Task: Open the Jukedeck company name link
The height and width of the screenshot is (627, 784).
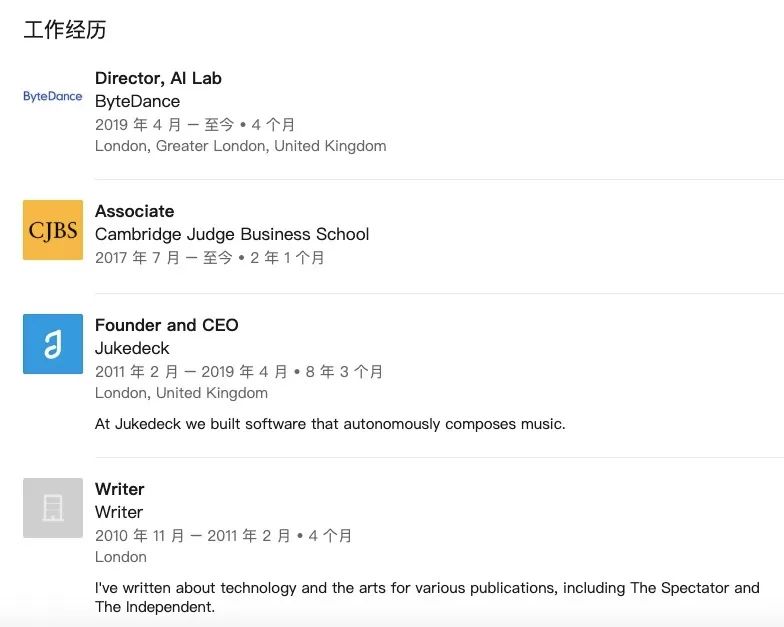Action: click(x=132, y=348)
